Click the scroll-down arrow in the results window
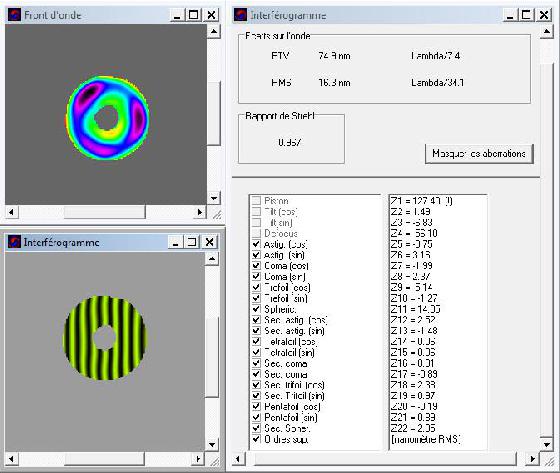 (547, 444)
